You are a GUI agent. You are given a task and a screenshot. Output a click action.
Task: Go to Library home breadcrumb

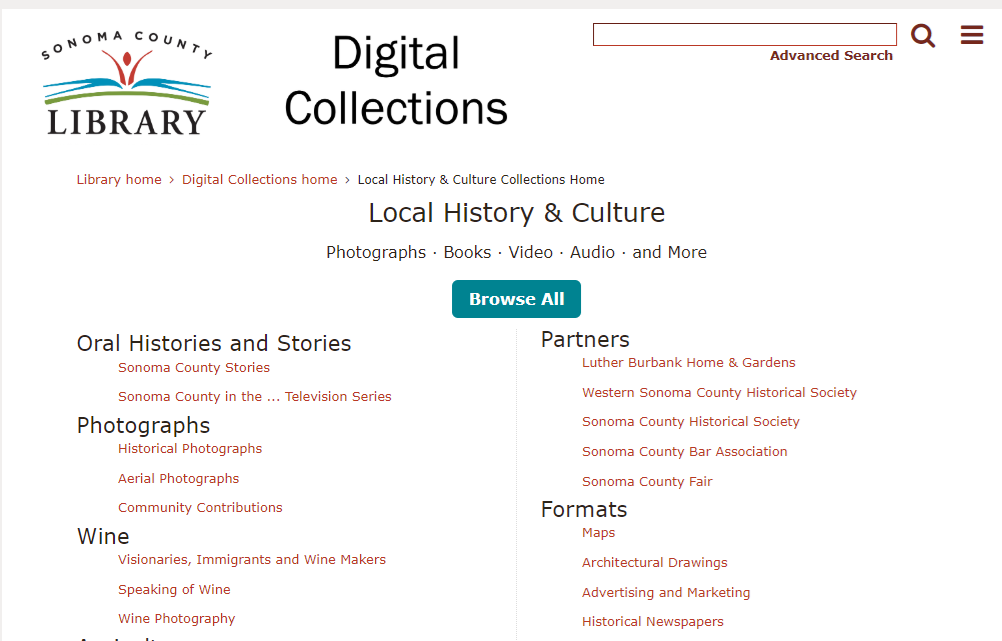coord(119,180)
